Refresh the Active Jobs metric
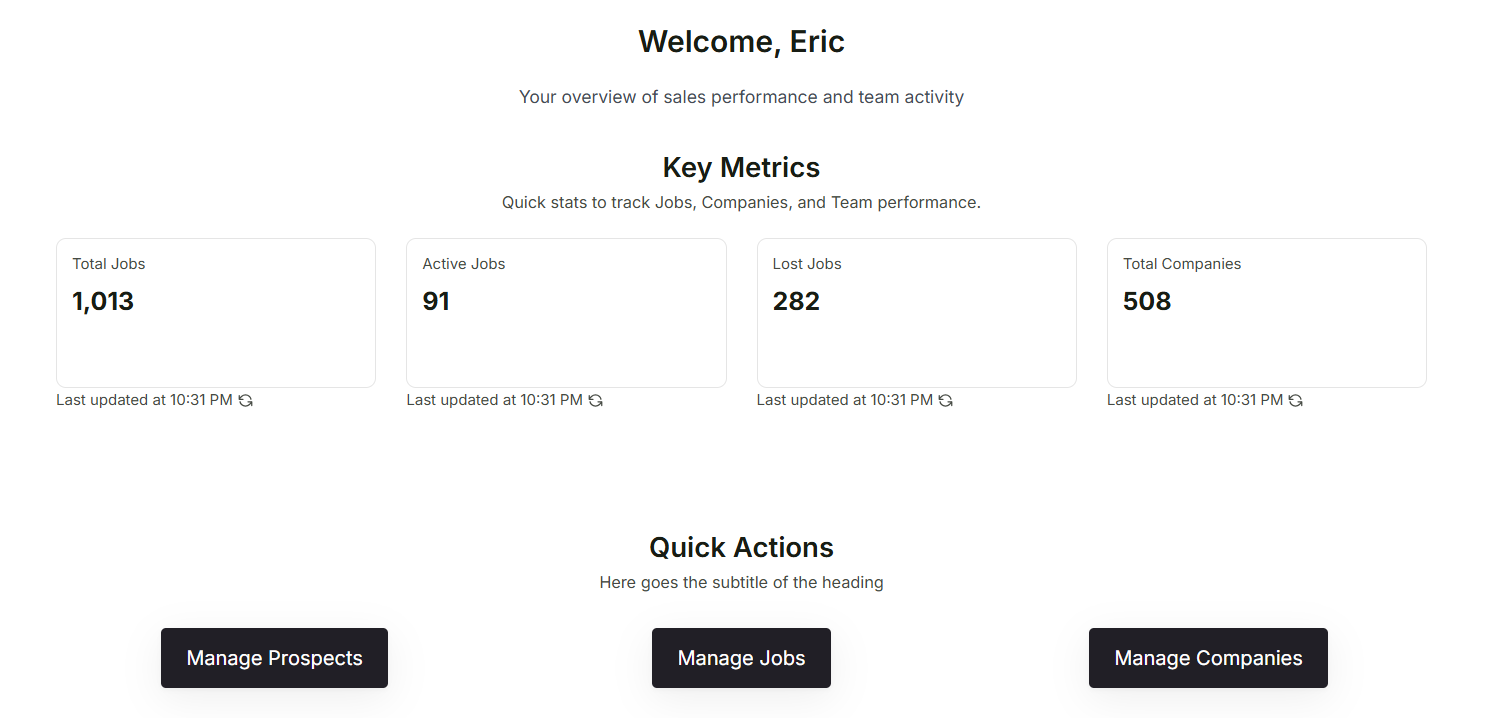1485x718 pixels. coord(596,400)
